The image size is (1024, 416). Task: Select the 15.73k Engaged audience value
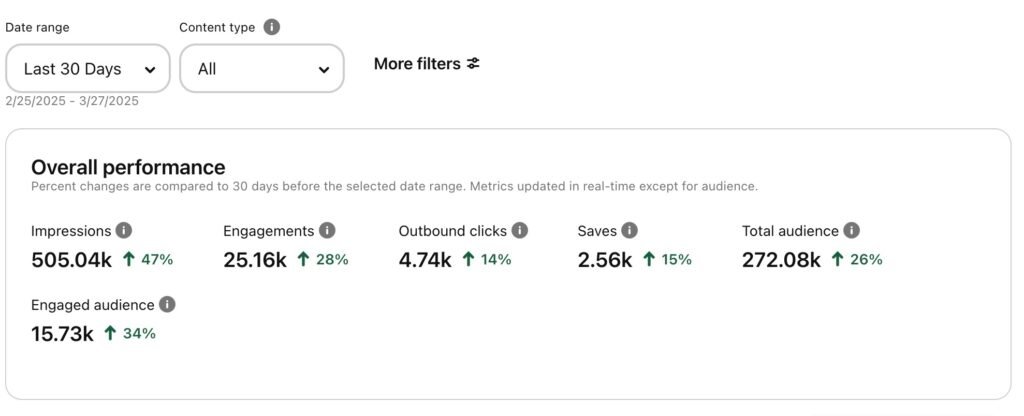pyautogui.click(x=62, y=334)
